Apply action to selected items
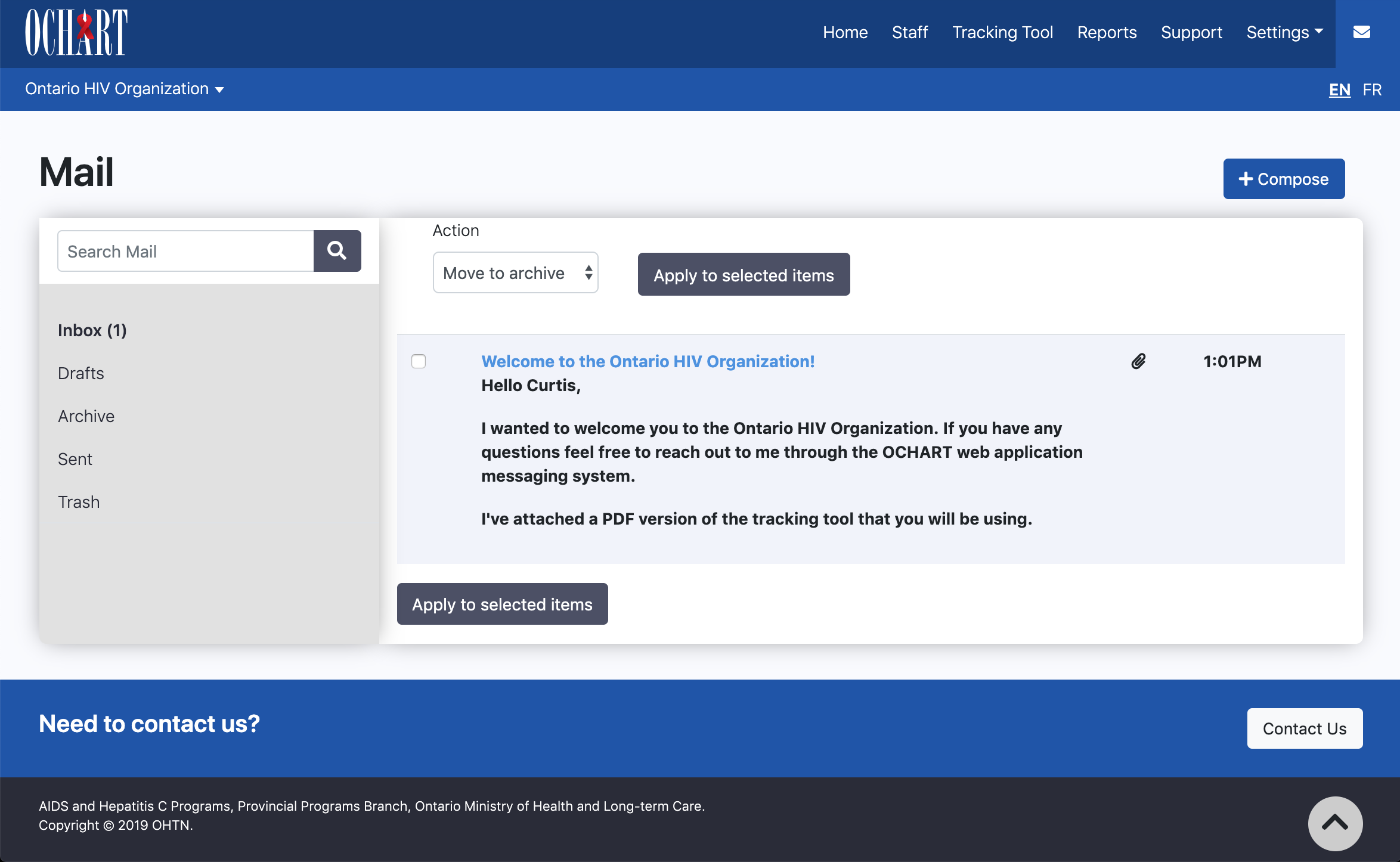This screenshot has height=862, width=1400. (744, 275)
